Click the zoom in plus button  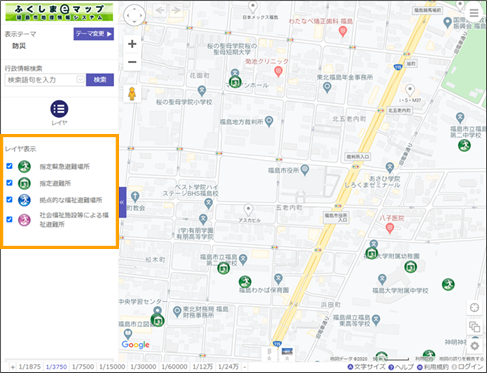coord(132,44)
